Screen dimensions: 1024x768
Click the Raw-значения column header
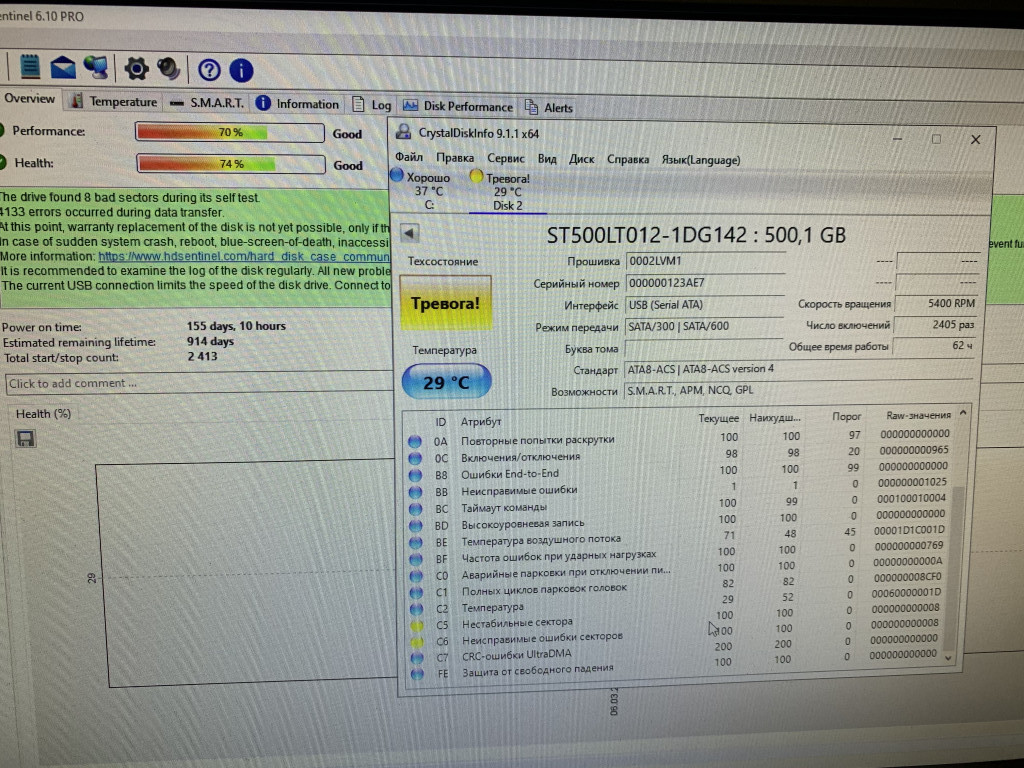918,415
